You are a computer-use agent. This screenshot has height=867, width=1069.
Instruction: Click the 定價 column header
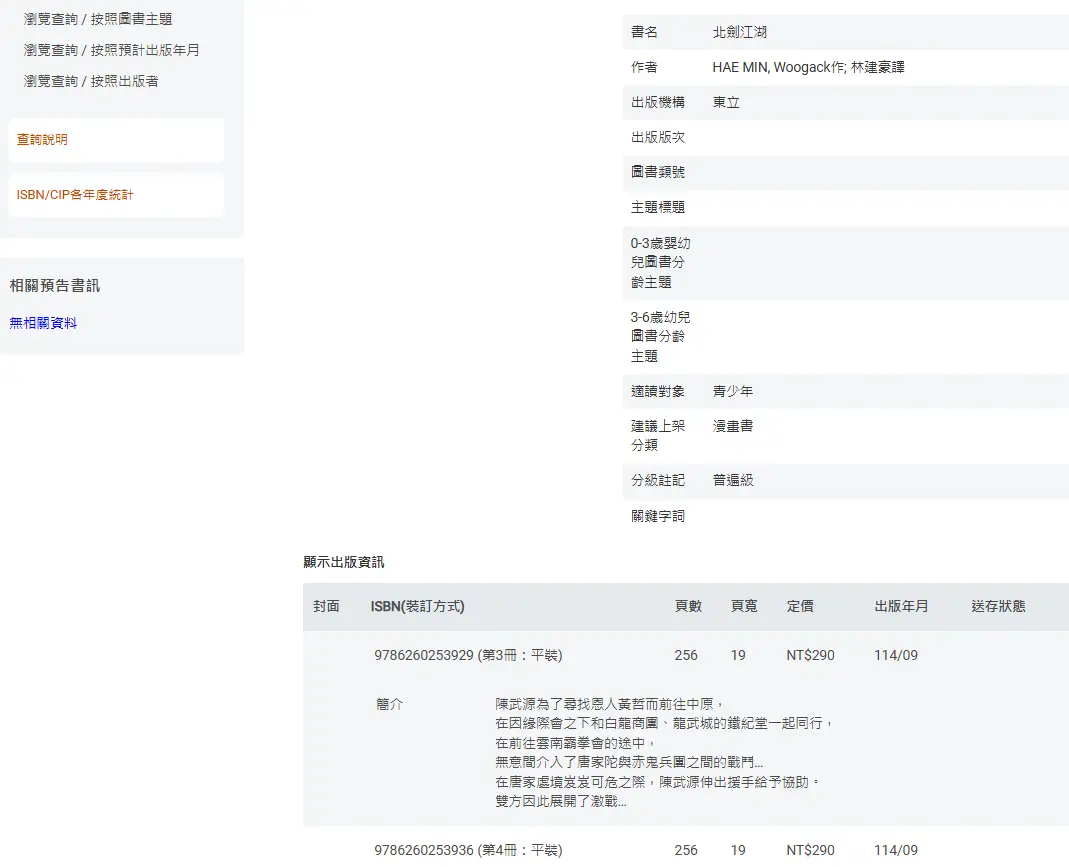coord(800,606)
